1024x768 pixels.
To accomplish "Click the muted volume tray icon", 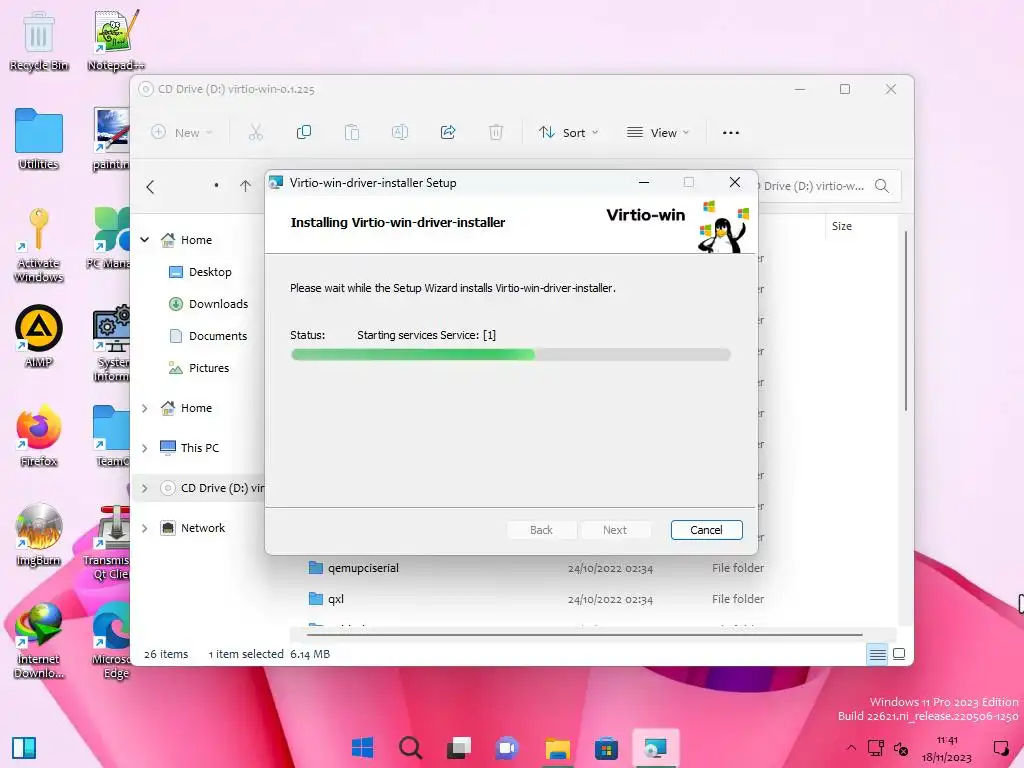I will coord(901,748).
